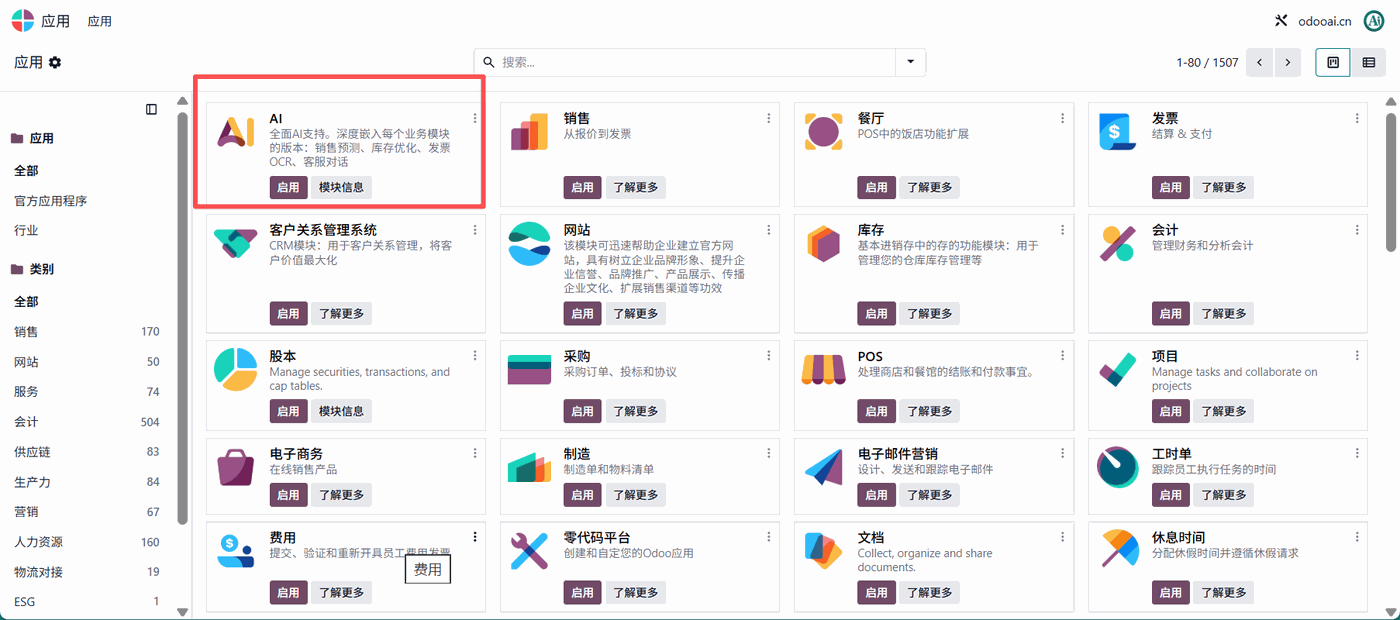
Task: Click the Odoo logo at top left
Action: (22, 20)
